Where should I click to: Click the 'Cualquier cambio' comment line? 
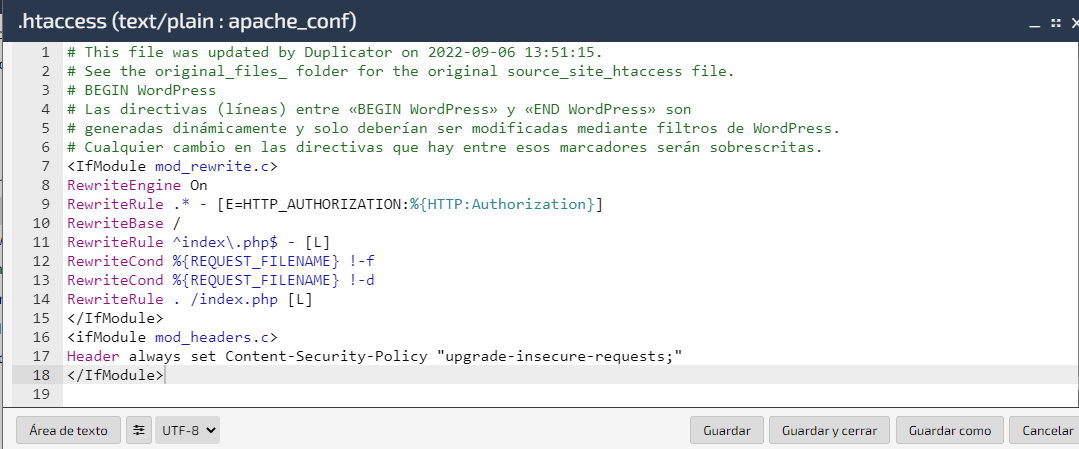click(445, 147)
